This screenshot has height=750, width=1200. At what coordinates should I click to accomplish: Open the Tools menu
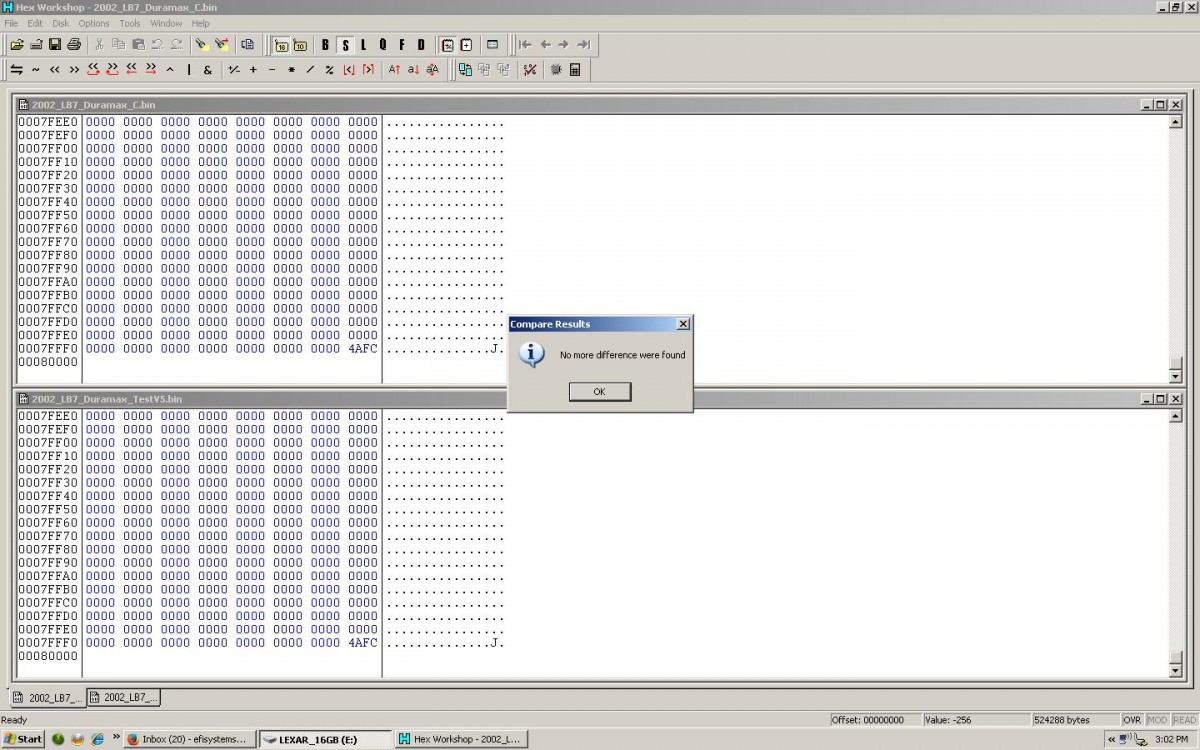(x=130, y=23)
